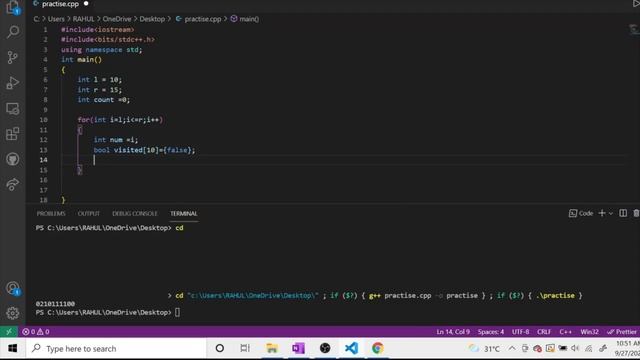Open Google Chrome from taskbar

coord(378,348)
